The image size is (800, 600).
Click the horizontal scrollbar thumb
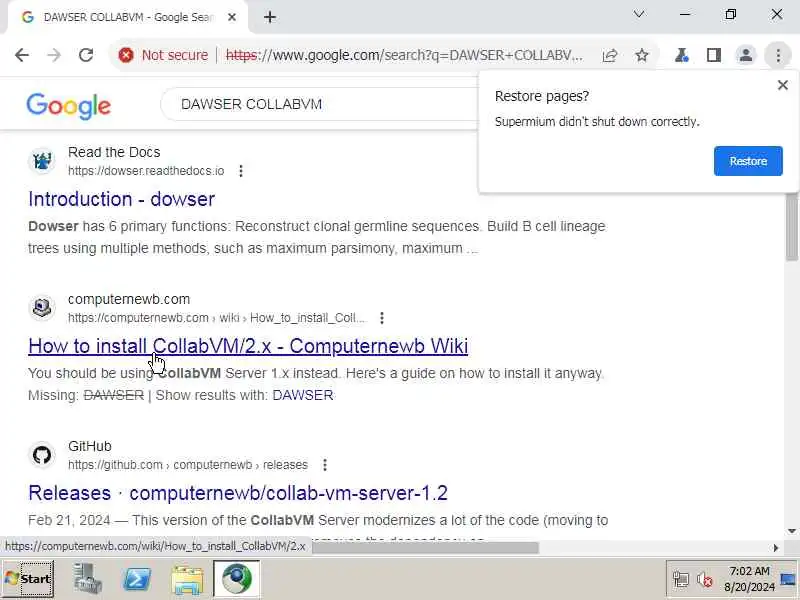point(423,547)
